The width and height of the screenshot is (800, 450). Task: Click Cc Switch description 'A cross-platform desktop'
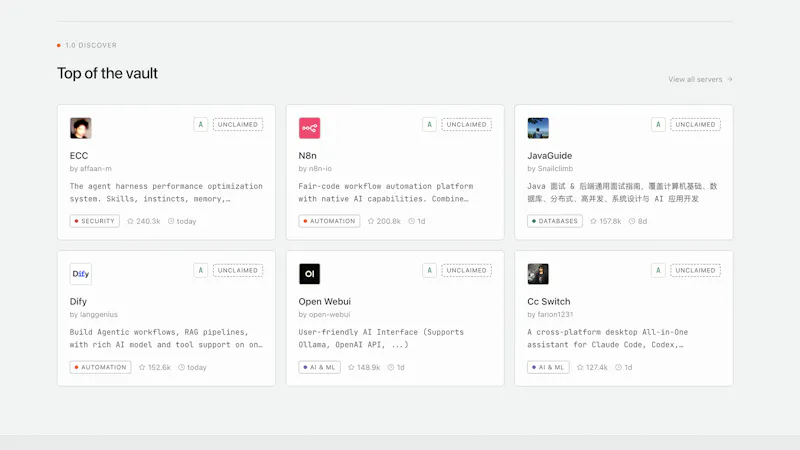point(608,338)
